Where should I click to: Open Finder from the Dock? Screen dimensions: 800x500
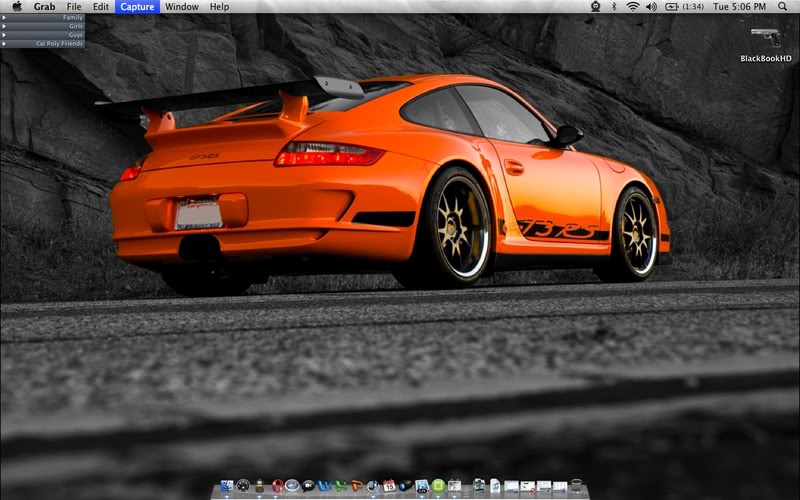tap(227, 486)
